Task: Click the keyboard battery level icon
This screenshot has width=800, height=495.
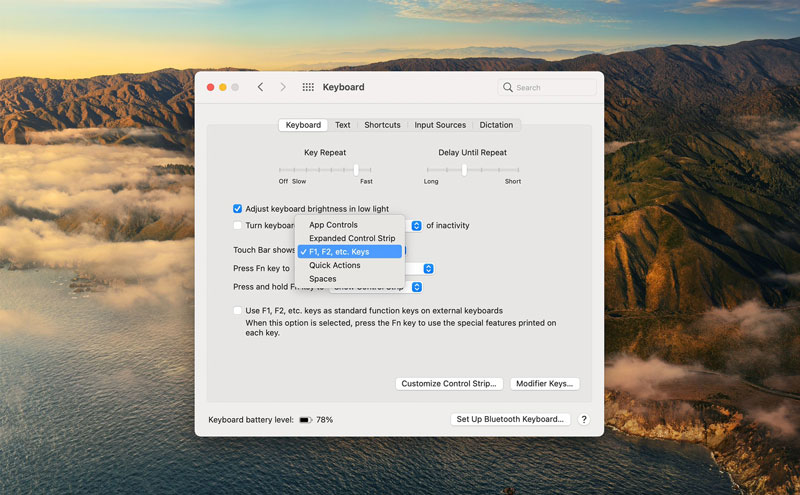Action: tap(305, 420)
